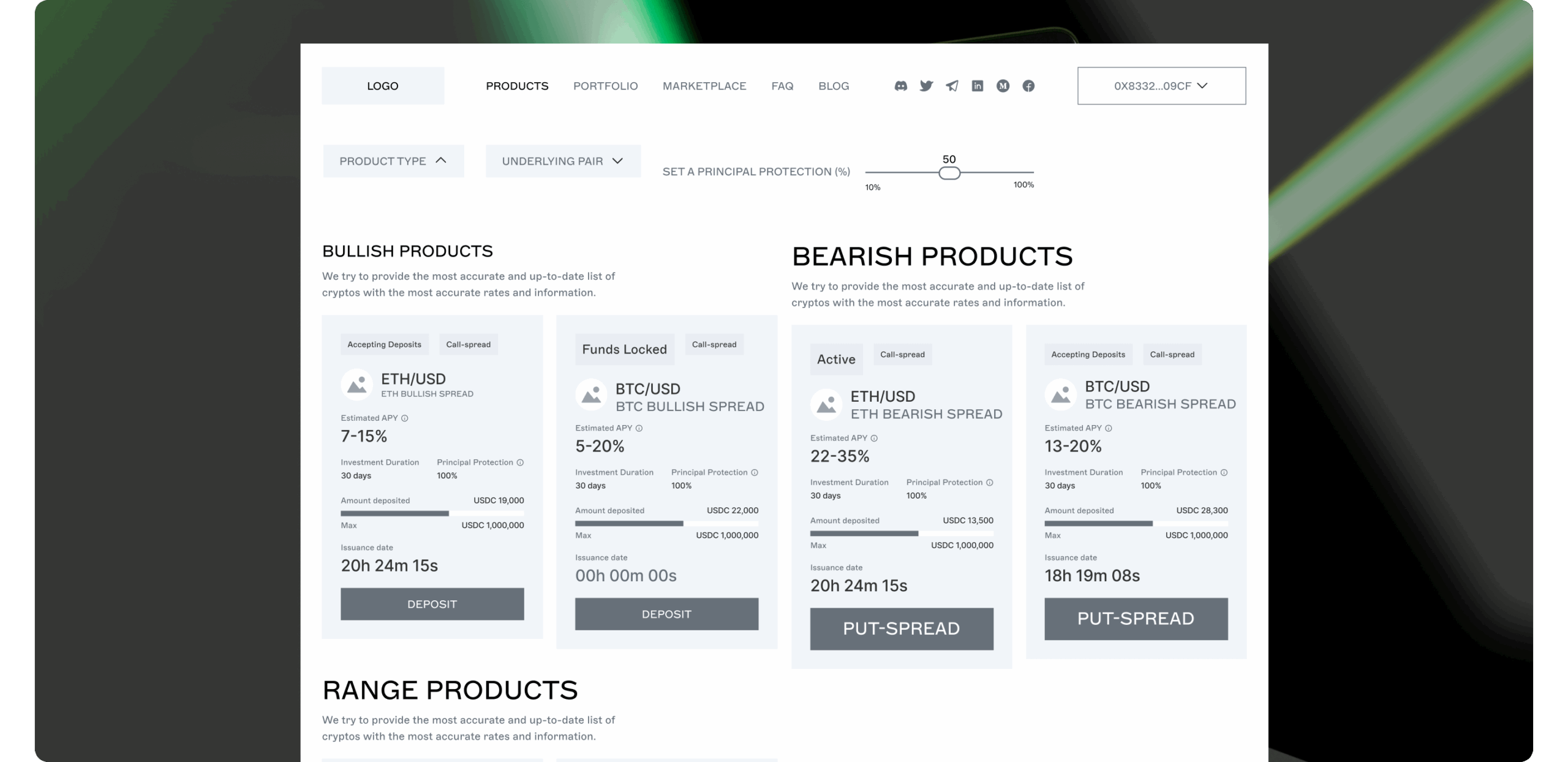Click the LOGO placeholder
This screenshot has width=1568, height=762.
coord(383,86)
